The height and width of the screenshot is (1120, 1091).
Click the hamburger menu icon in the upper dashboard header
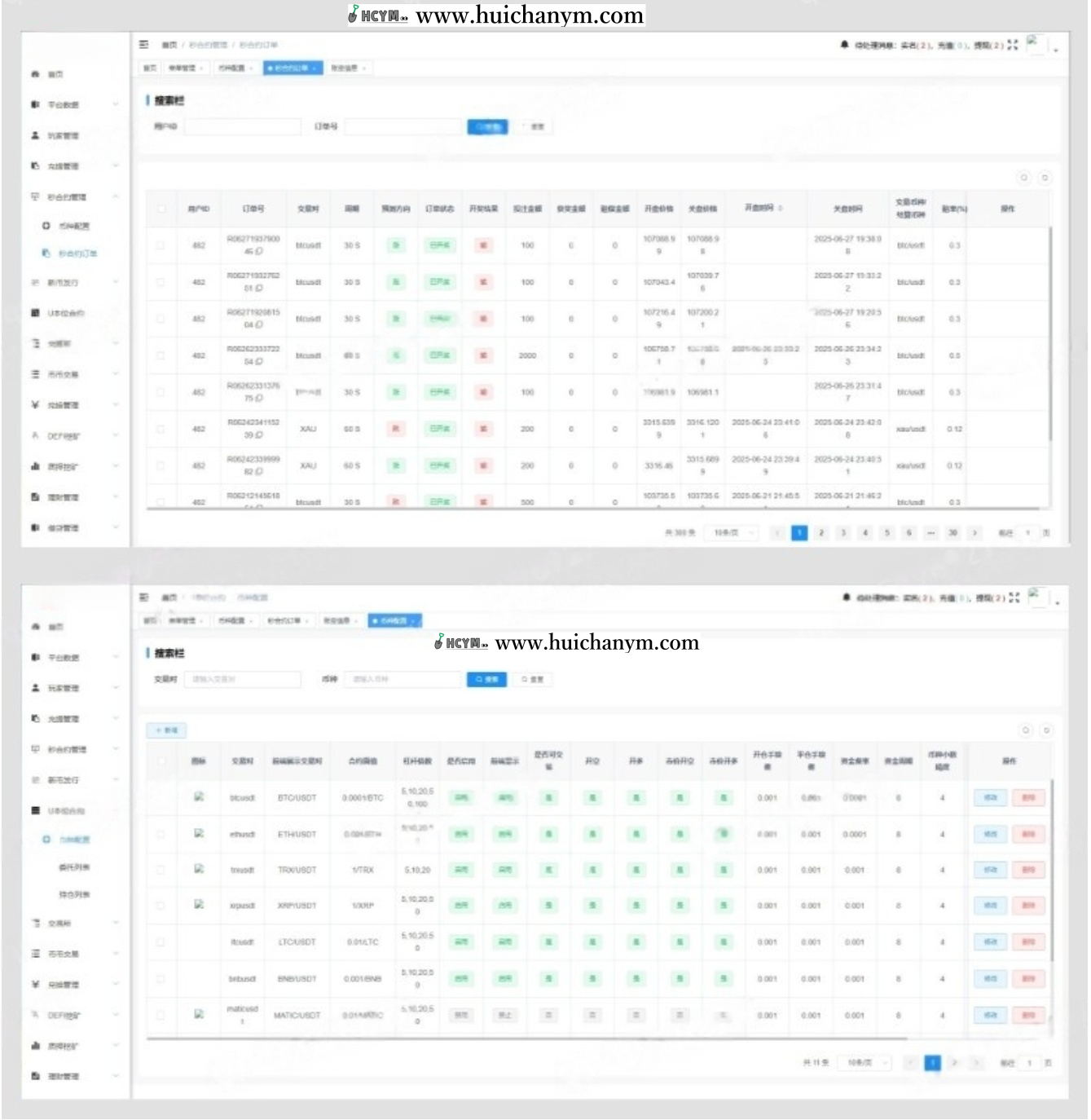144,45
